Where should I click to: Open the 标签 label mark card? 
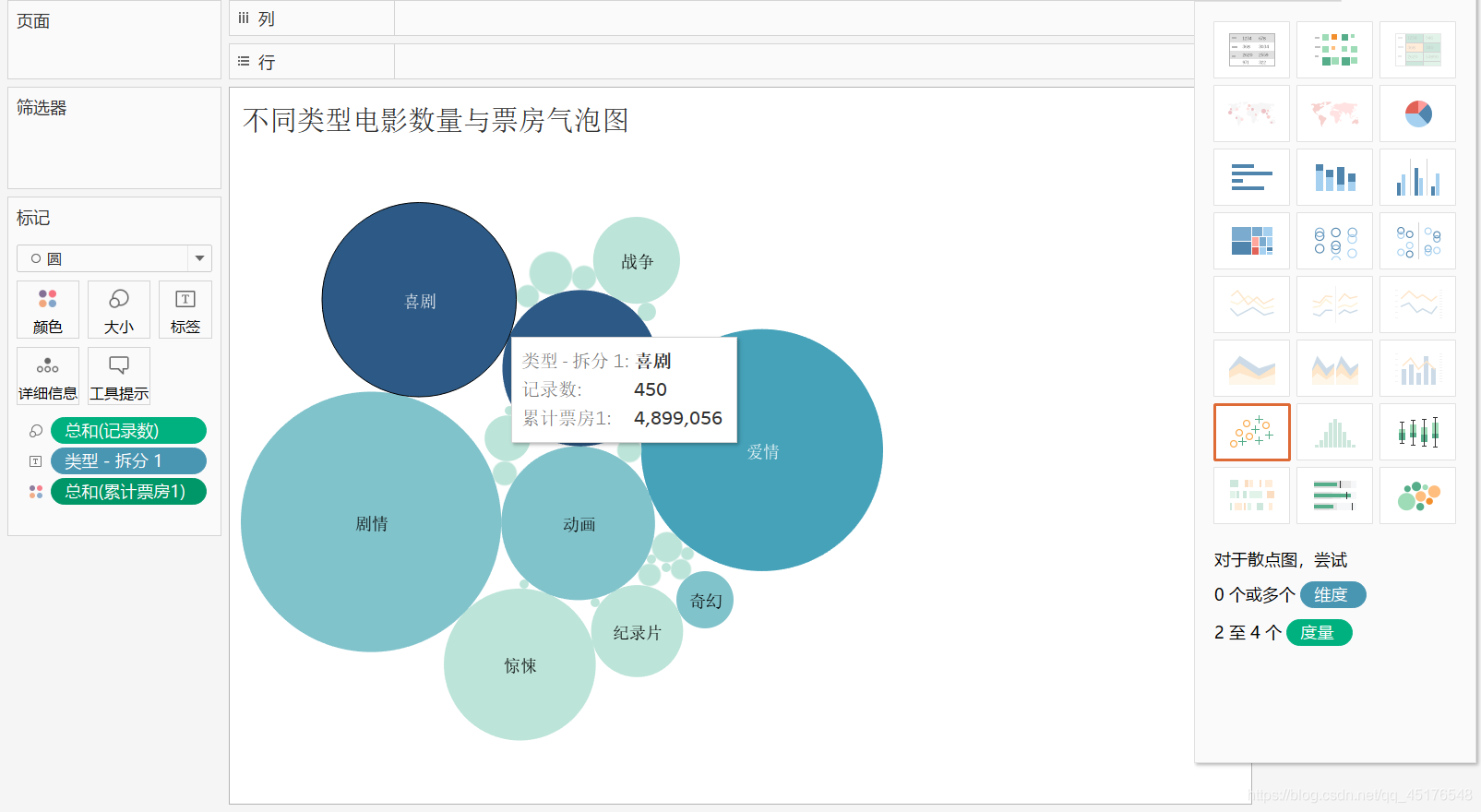coord(185,310)
